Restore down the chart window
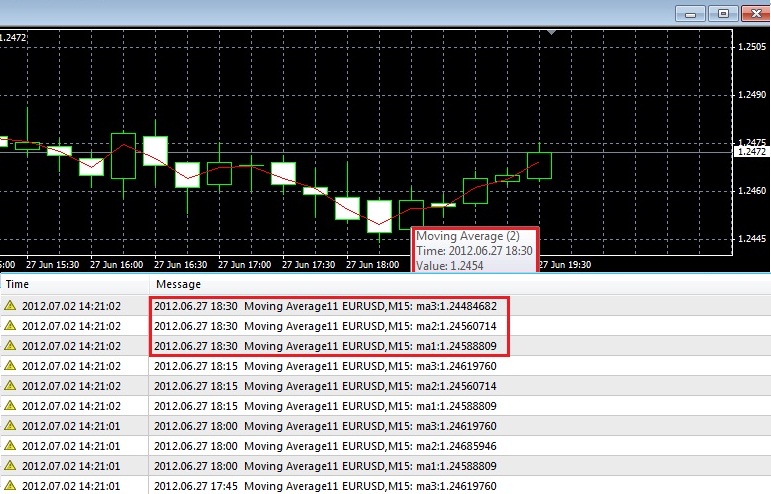771x494 pixels. (724, 13)
